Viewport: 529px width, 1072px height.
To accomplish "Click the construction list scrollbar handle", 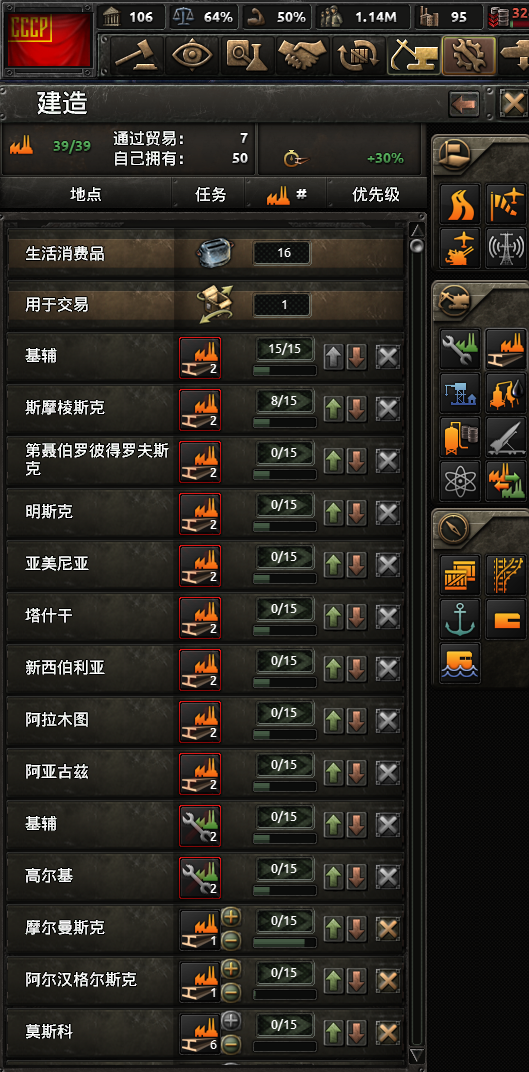I will [416, 245].
